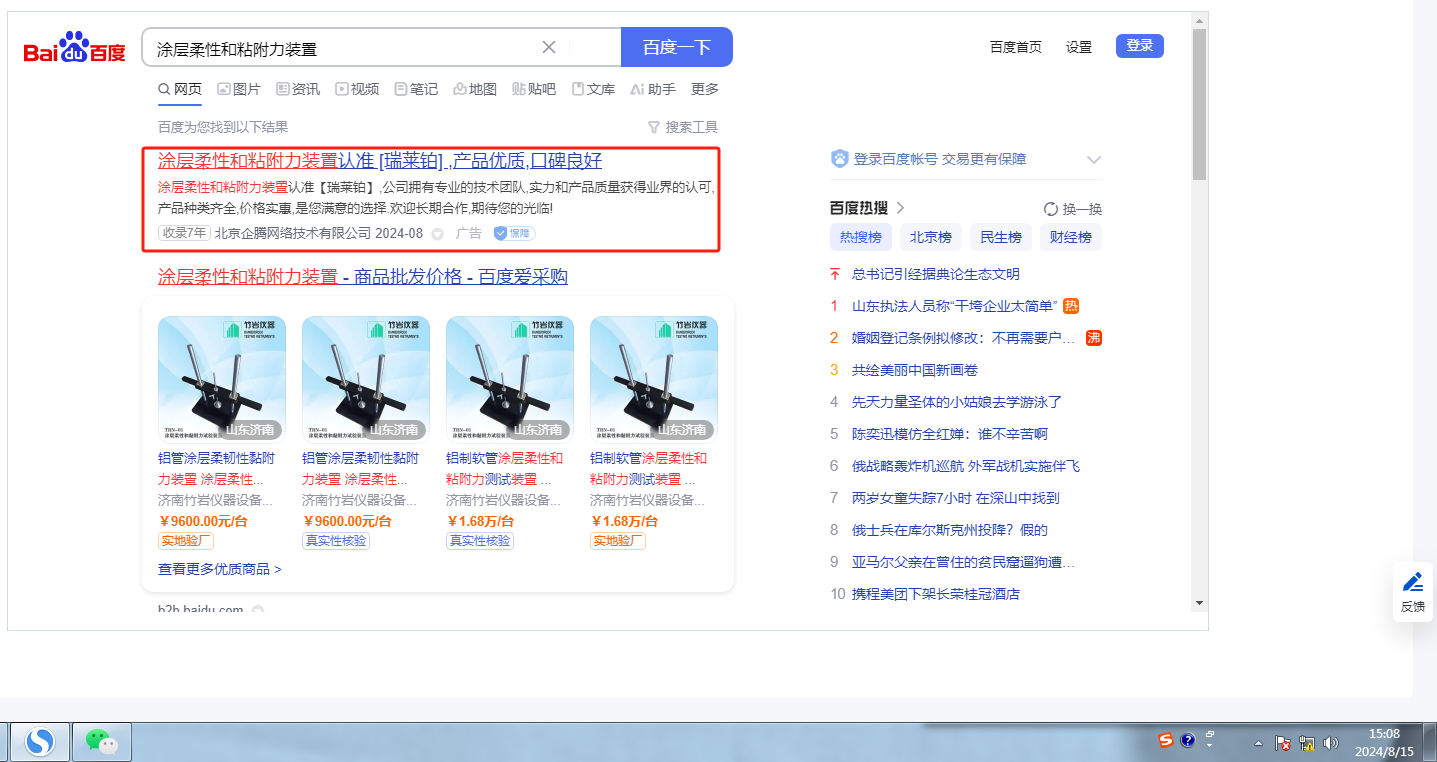The width and height of the screenshot is (1437, 762).
Task: Expand 百度热搜 with the arrow
Action: (900, 208)
